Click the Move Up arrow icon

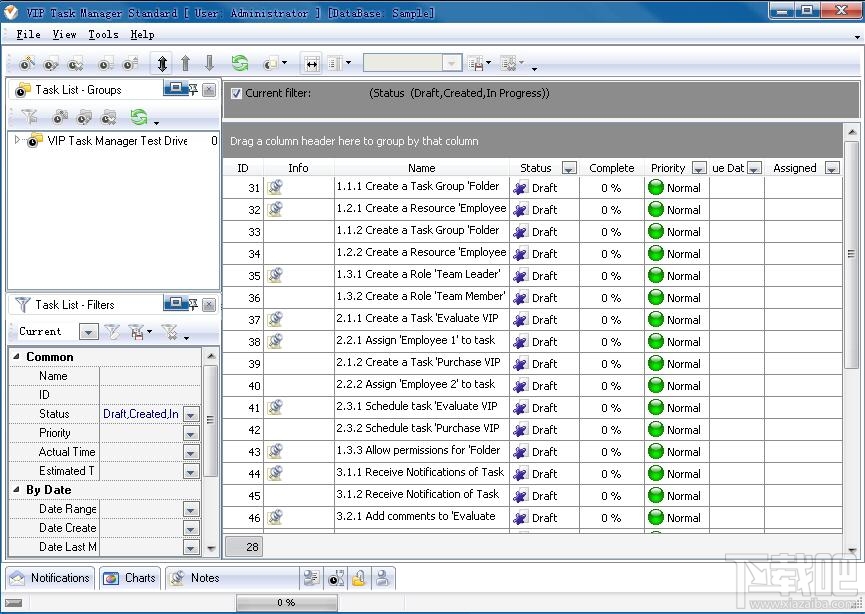coord(185,63)
